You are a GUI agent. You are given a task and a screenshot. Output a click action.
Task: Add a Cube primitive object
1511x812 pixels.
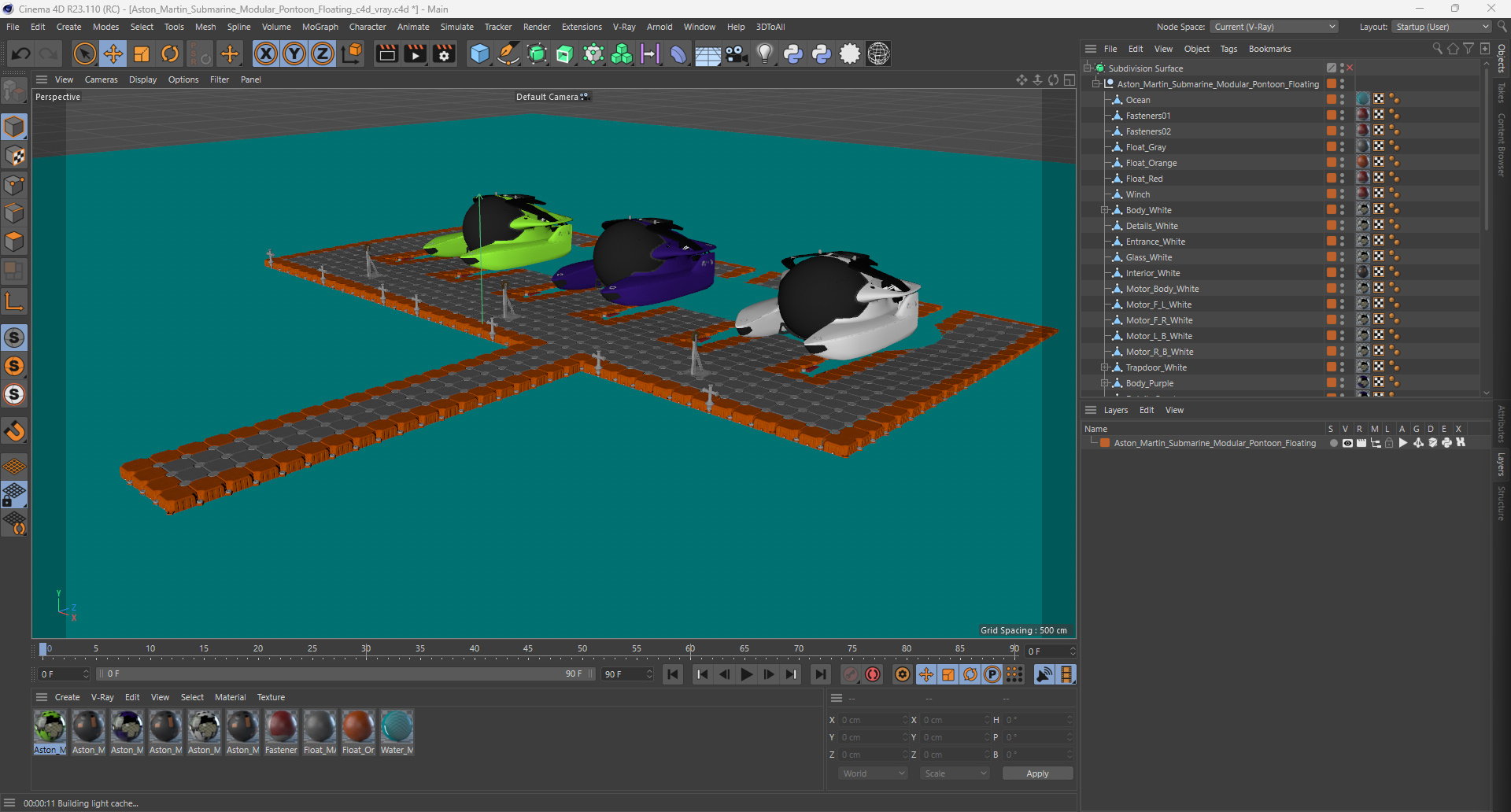[x=479, y=54]
